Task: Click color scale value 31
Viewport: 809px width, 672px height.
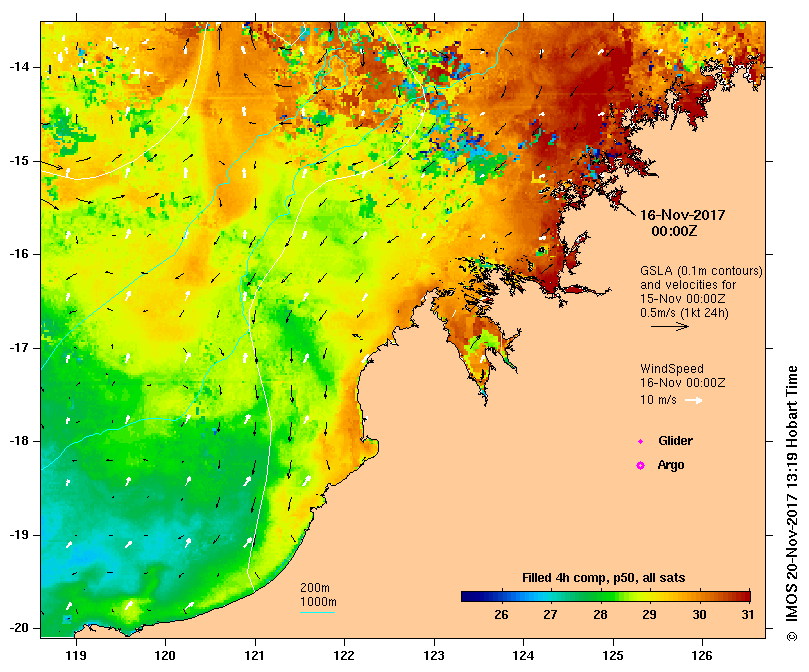Action: coord(748,615)
